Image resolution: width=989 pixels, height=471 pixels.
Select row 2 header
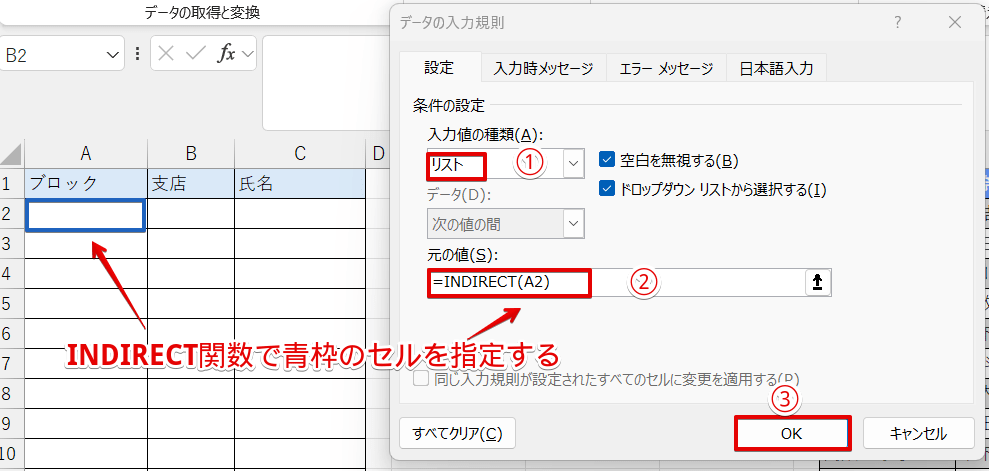(12, 214)
